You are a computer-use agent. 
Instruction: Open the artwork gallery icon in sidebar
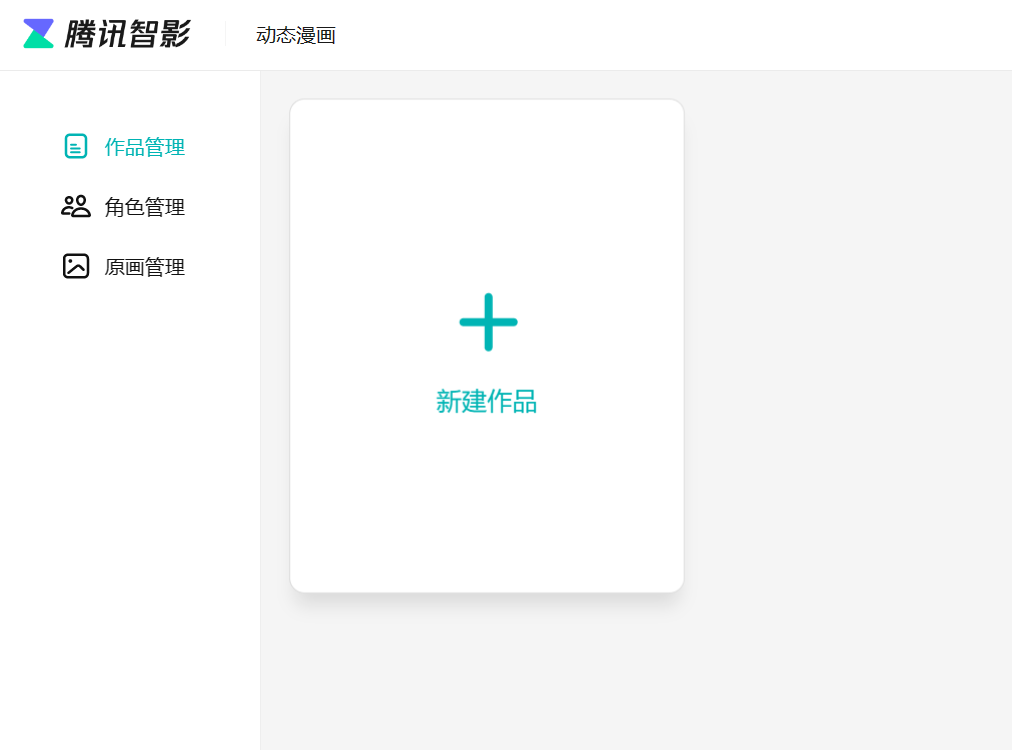click(x=74, y=266)
